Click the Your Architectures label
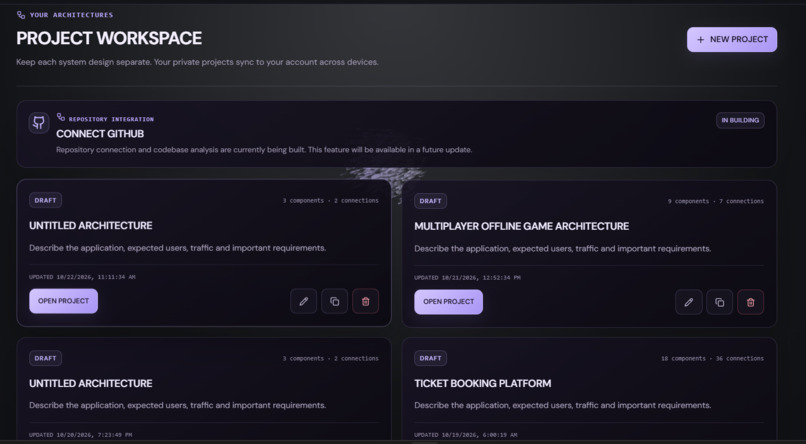 71,15
